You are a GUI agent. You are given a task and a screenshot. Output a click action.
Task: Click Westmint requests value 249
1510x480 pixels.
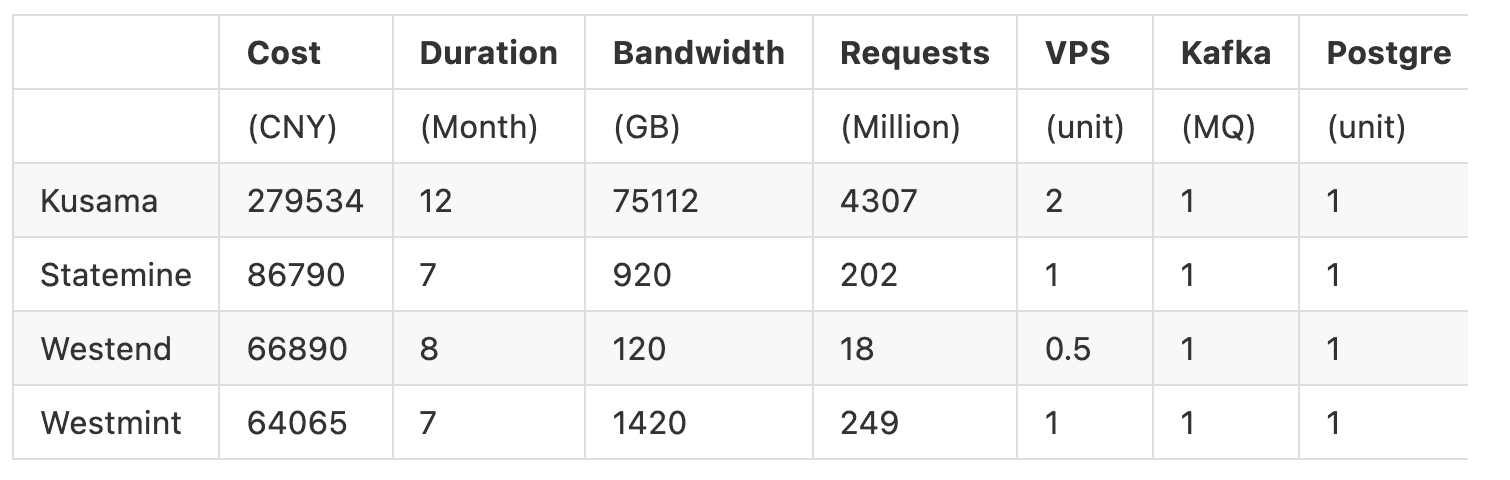[x=870, y=423]
